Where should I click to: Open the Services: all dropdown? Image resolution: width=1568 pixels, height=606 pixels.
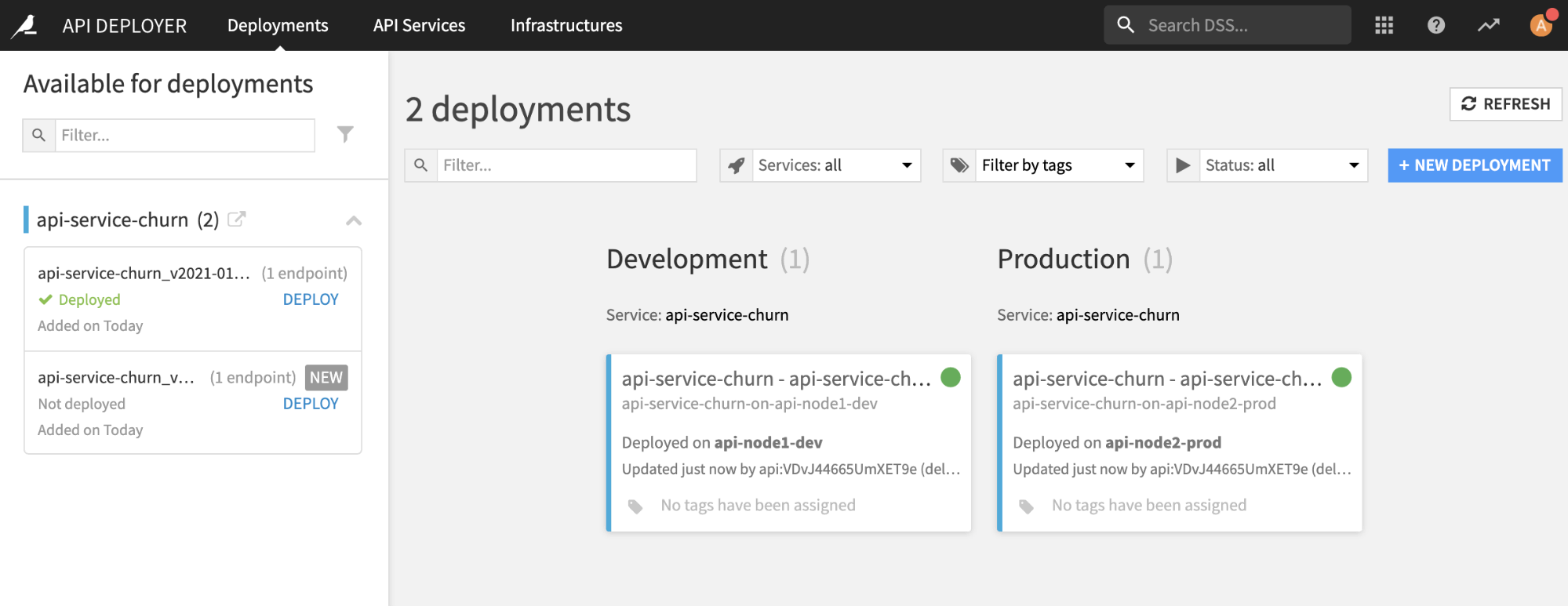pos(836,165)
